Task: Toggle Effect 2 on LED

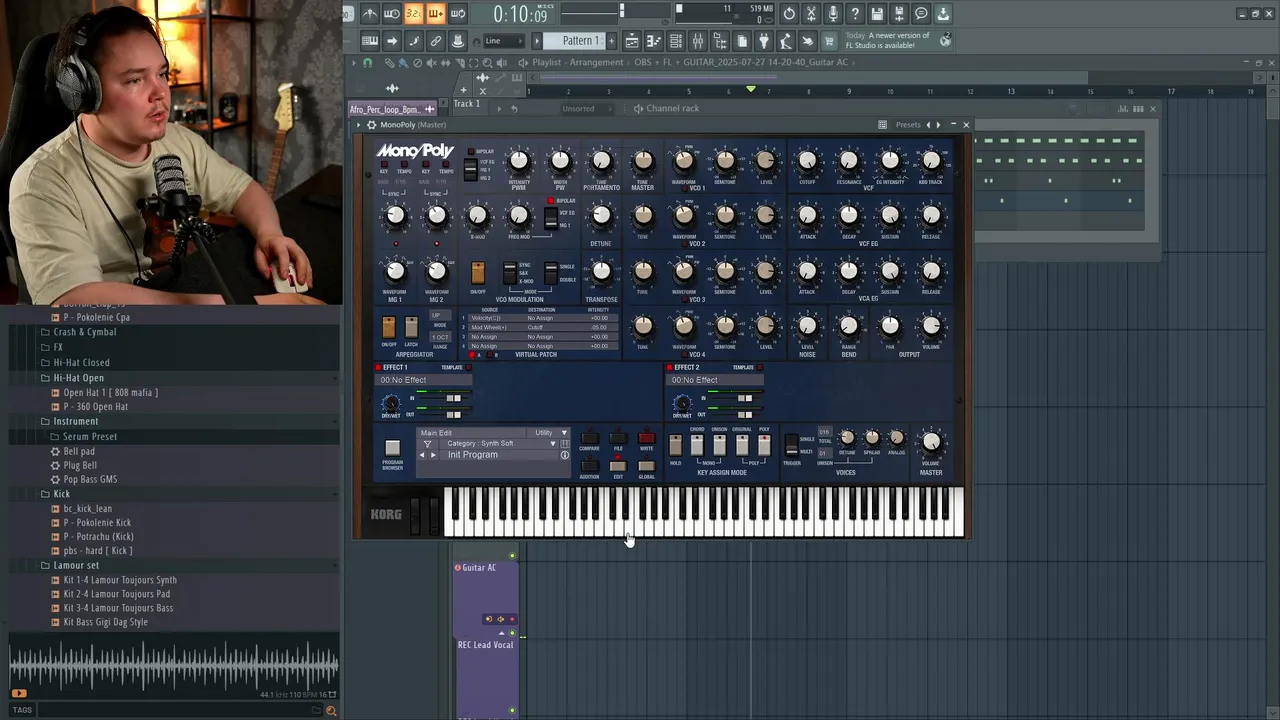Action: coord(669,367)
